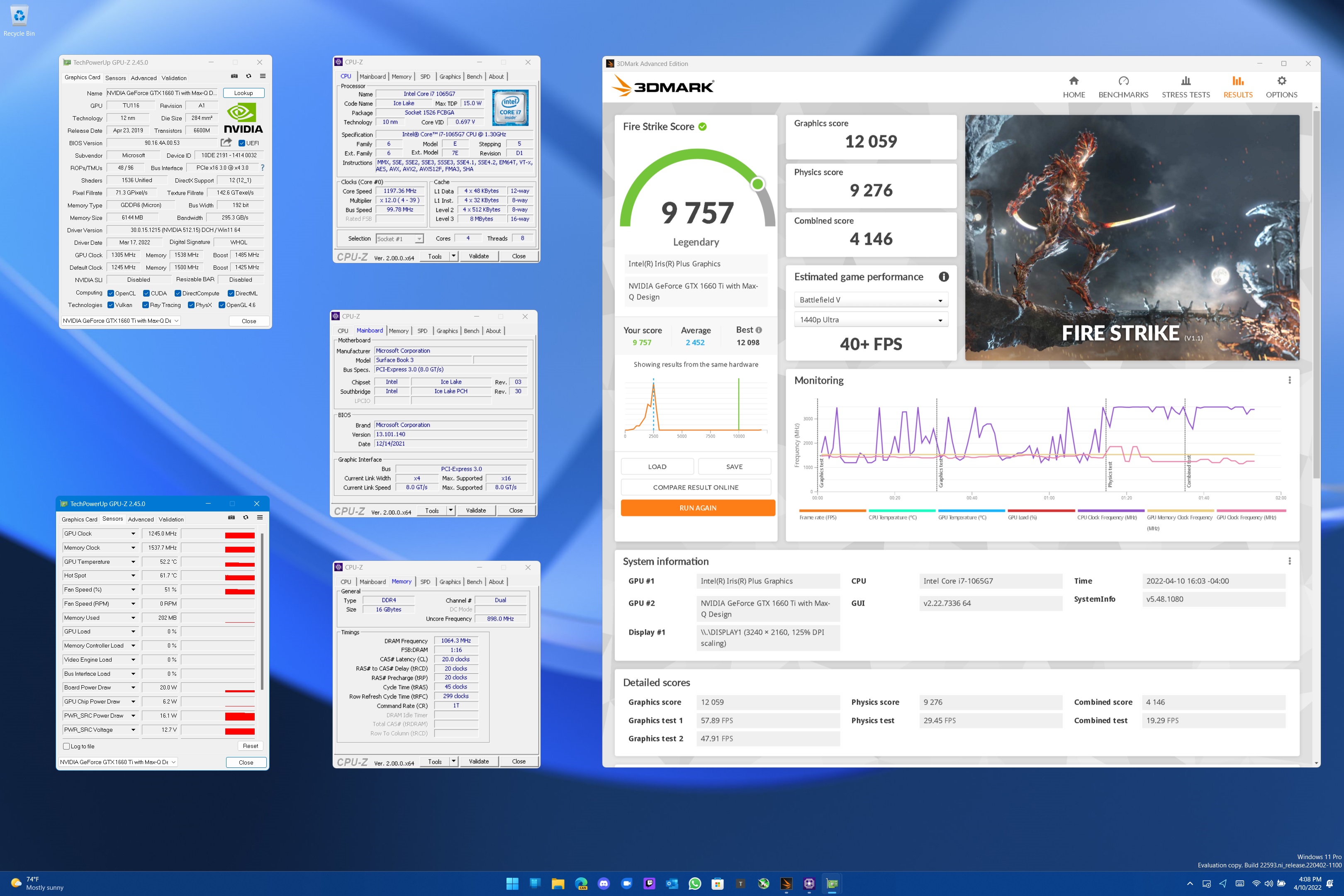This screenshot has height=896, width=1344.
Task: Open the hamburger menu in GPU-Z Graphics Card window
Action: 263,76
